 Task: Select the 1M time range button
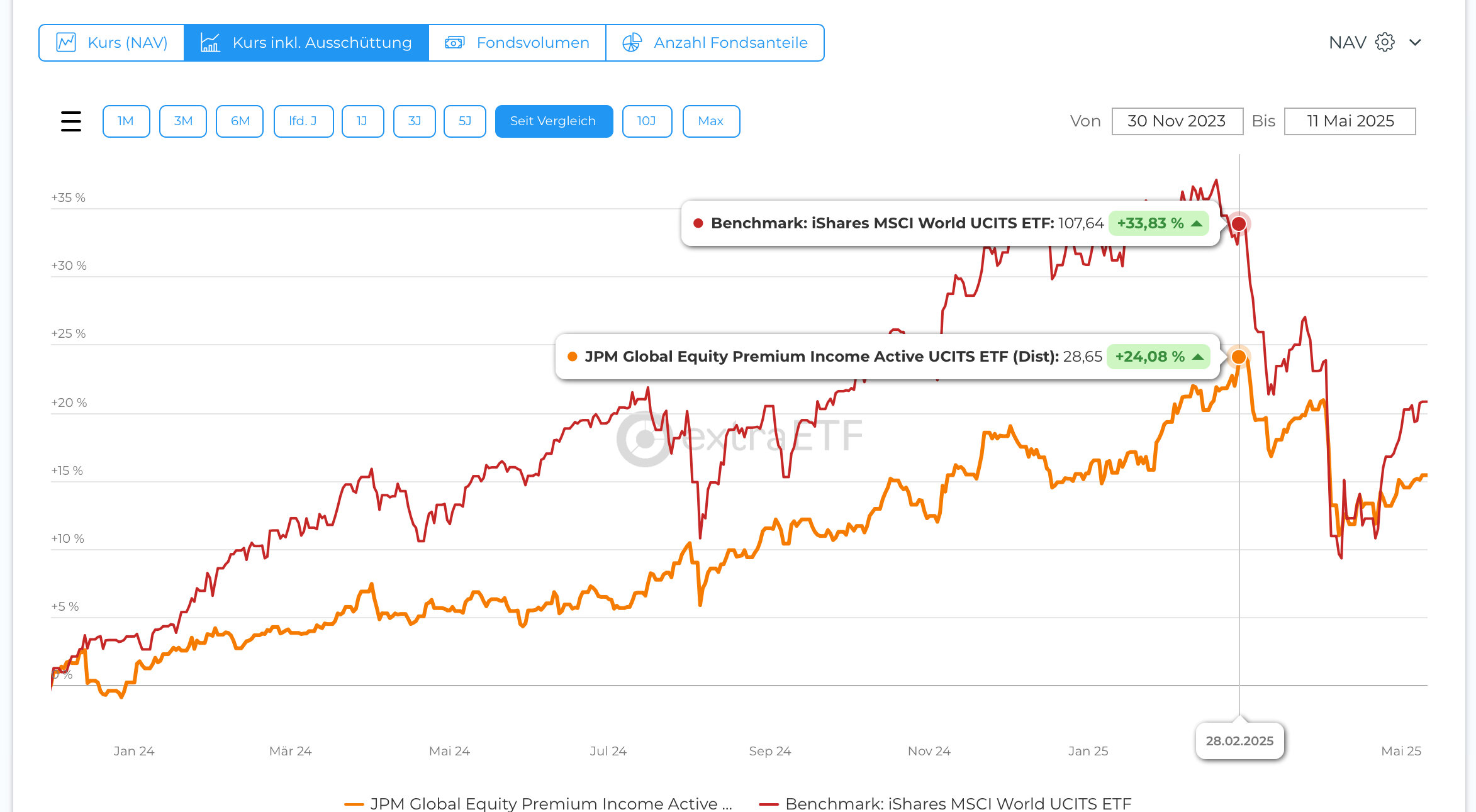(x=126, y=121)
